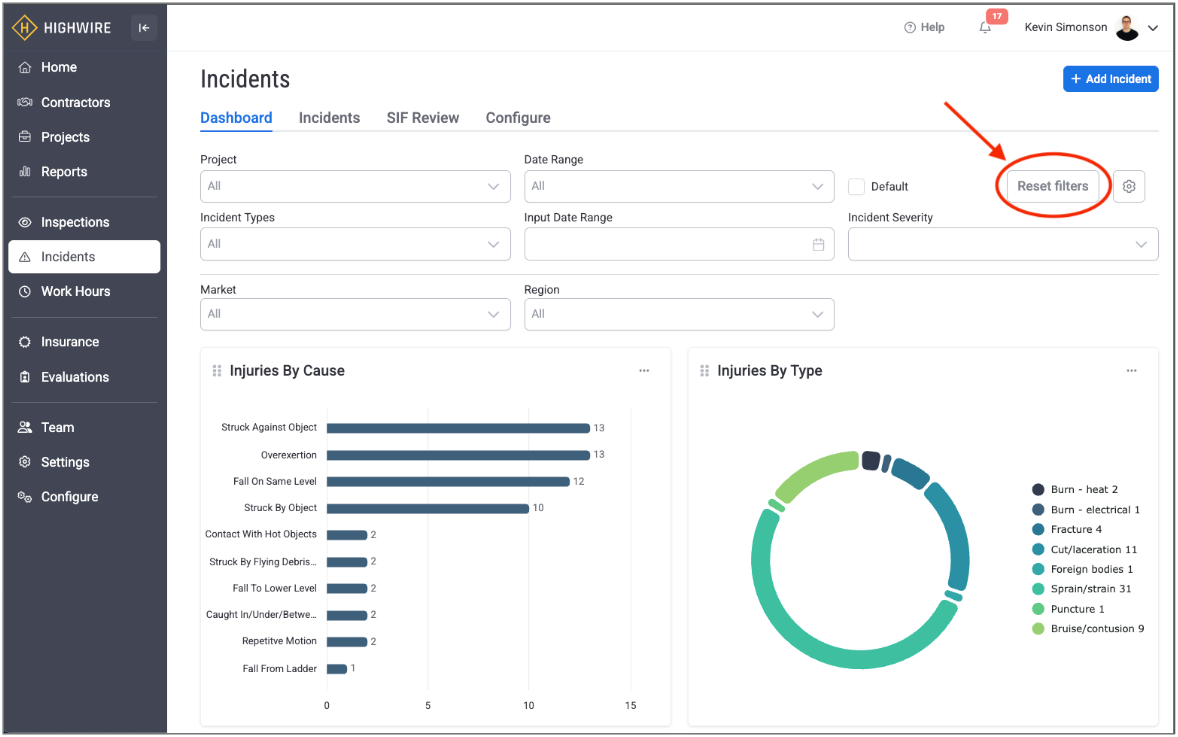This screenshot has height=737, width=1178.
Task: Open Injuries By Type three-dot menu
Action: 1131,371
